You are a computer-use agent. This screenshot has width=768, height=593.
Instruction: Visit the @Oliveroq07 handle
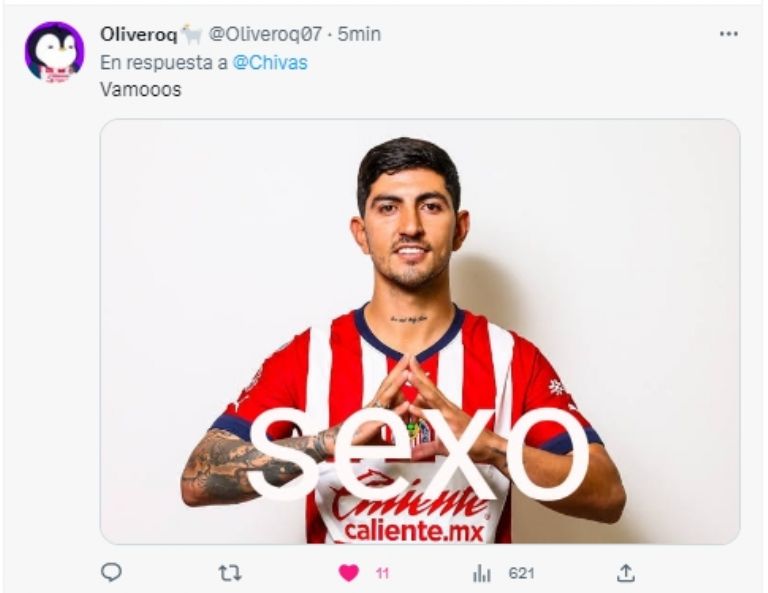point(265,34)
